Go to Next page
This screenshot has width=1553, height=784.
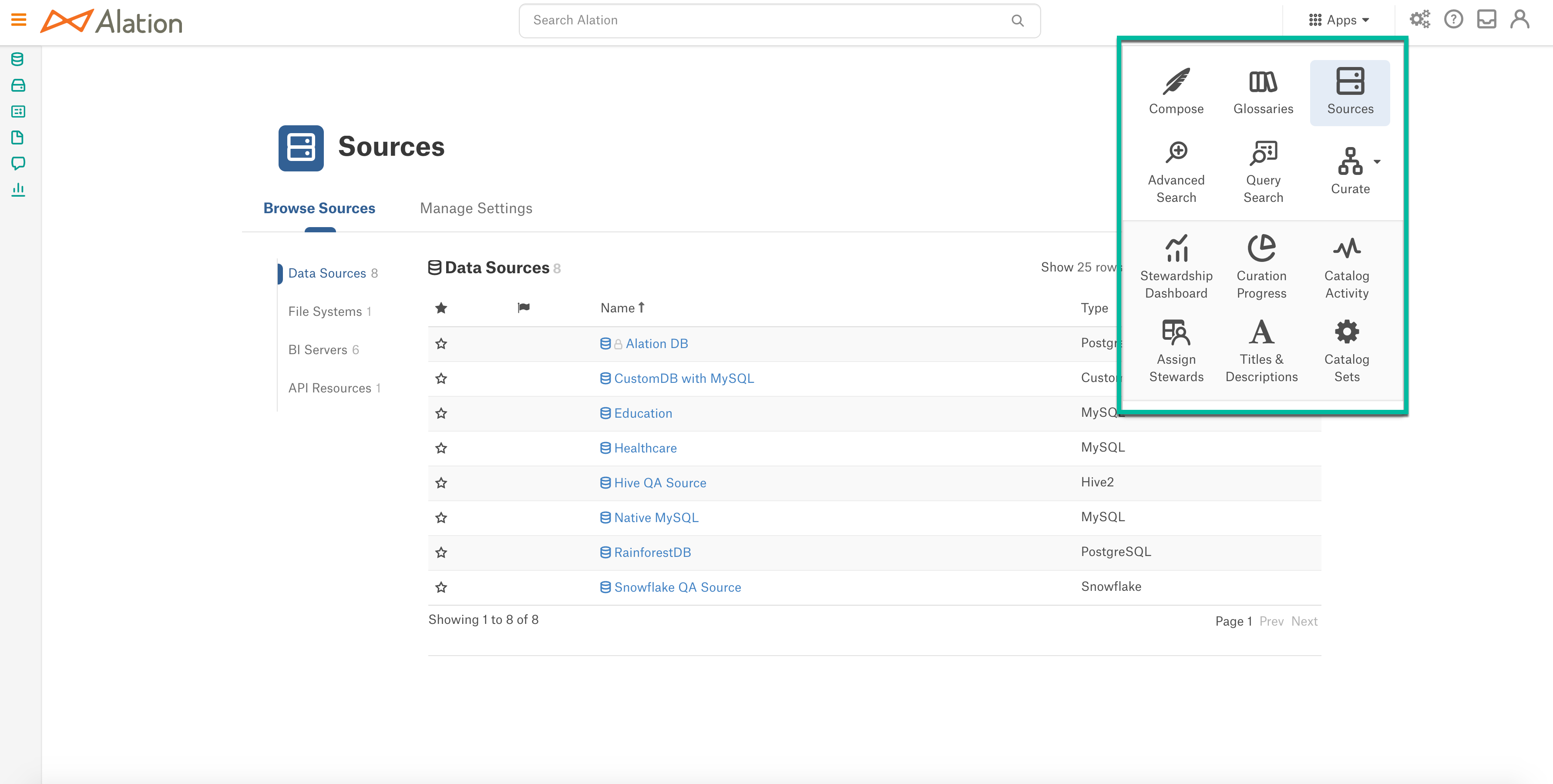tap(1304, 621)
